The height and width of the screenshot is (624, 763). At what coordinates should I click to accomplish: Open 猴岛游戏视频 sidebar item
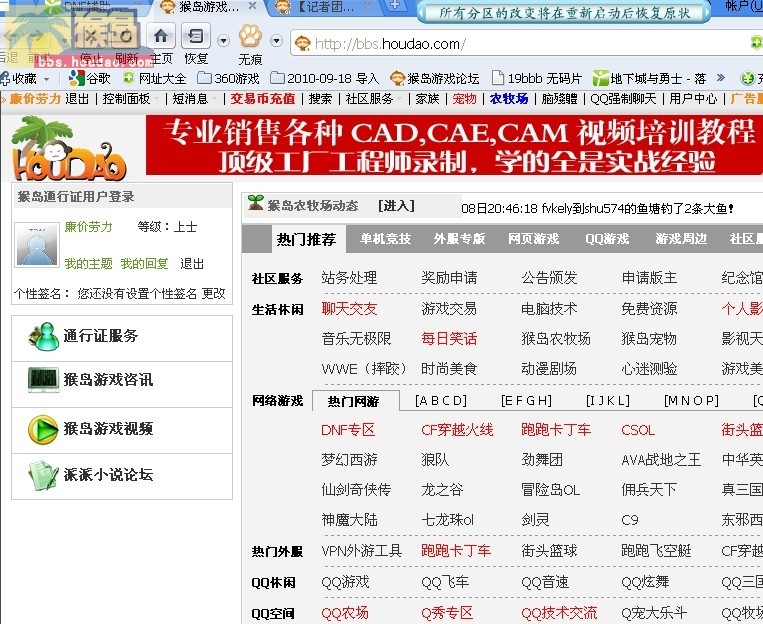122,429
